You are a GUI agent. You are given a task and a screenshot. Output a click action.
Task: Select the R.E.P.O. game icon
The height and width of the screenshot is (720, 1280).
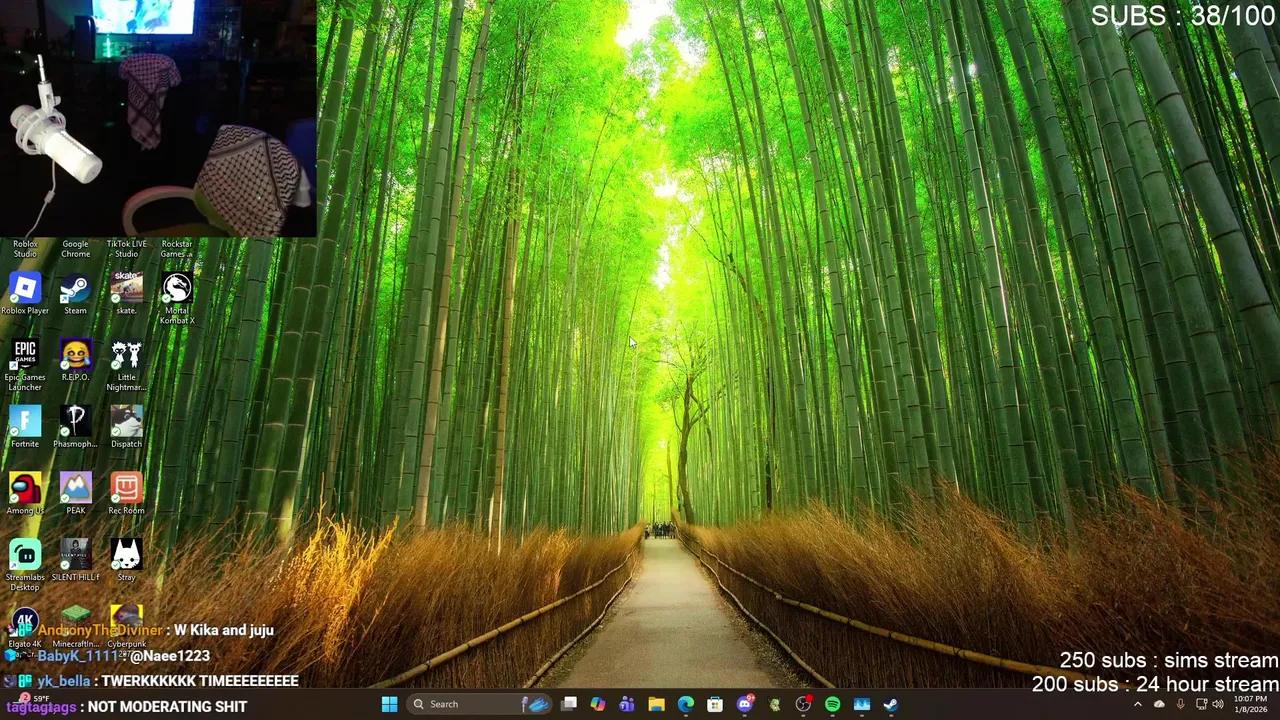point(75,361)
